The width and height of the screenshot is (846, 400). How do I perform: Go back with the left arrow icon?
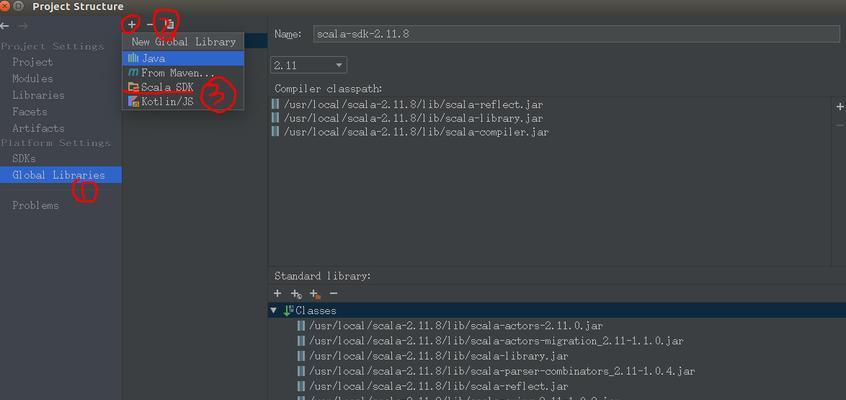point(5,25)
